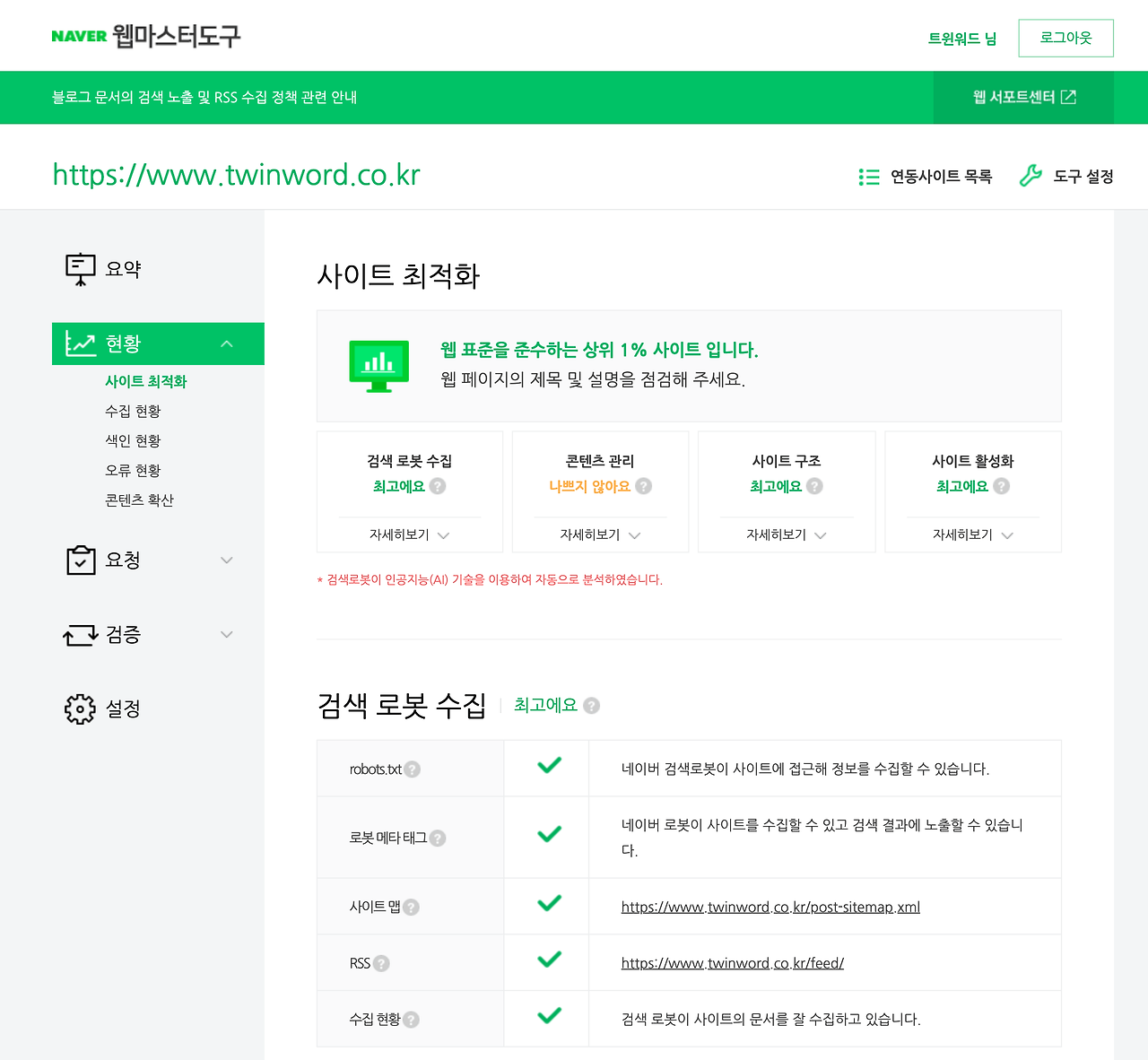
Task: Open the 요청 request icon in the sidebar
Action: coord(80,559)
